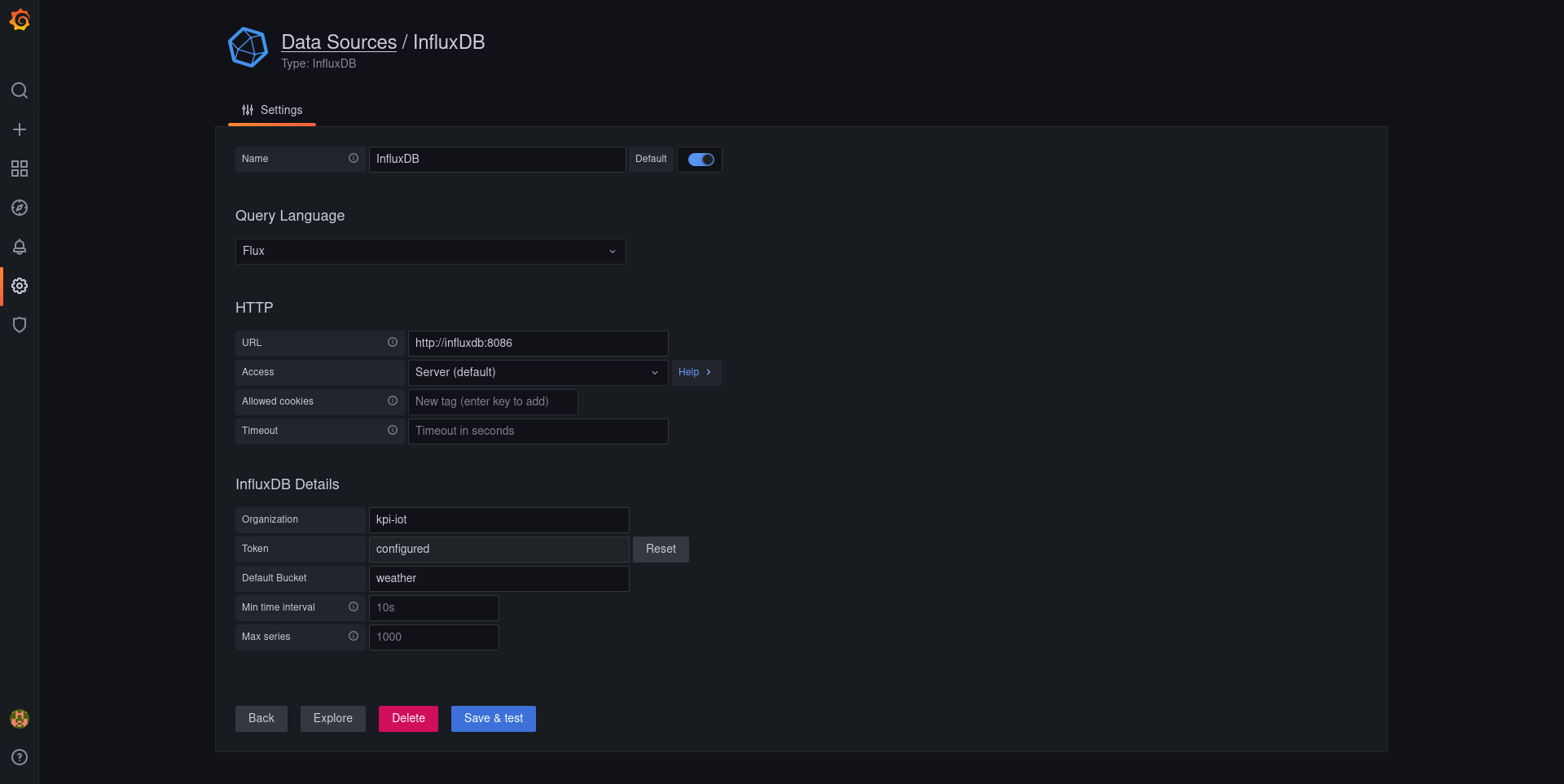The width and height of the screenshot is (1564, 784).
Task: Click the red Delete button
Action: tap(408, 719)
